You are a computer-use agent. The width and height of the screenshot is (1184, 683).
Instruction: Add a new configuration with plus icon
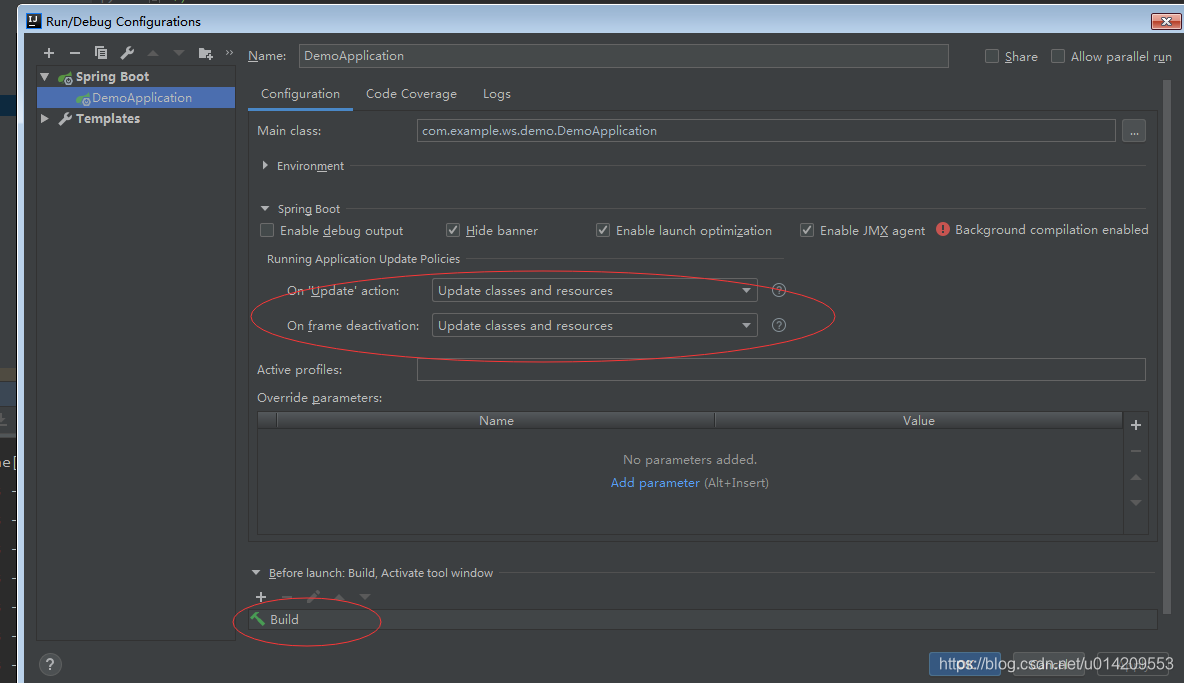(x=49, y=53)
